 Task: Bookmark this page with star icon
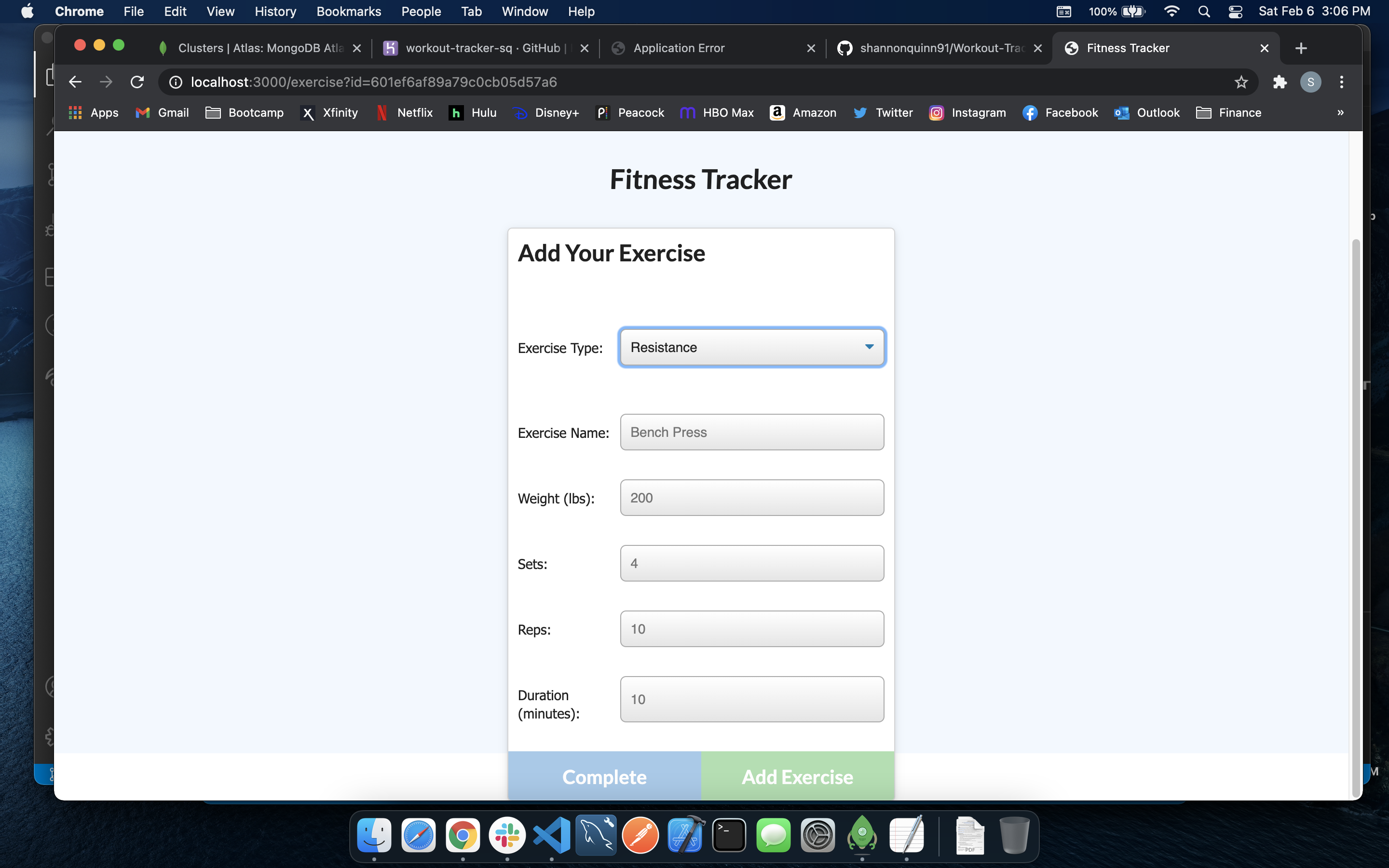click(1241, 82)
